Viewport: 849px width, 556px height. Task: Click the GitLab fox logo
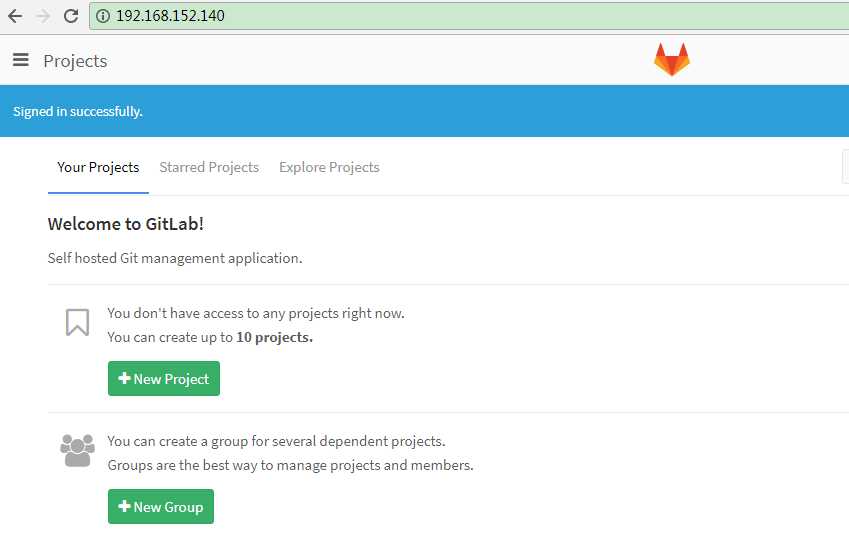point(671,59)
